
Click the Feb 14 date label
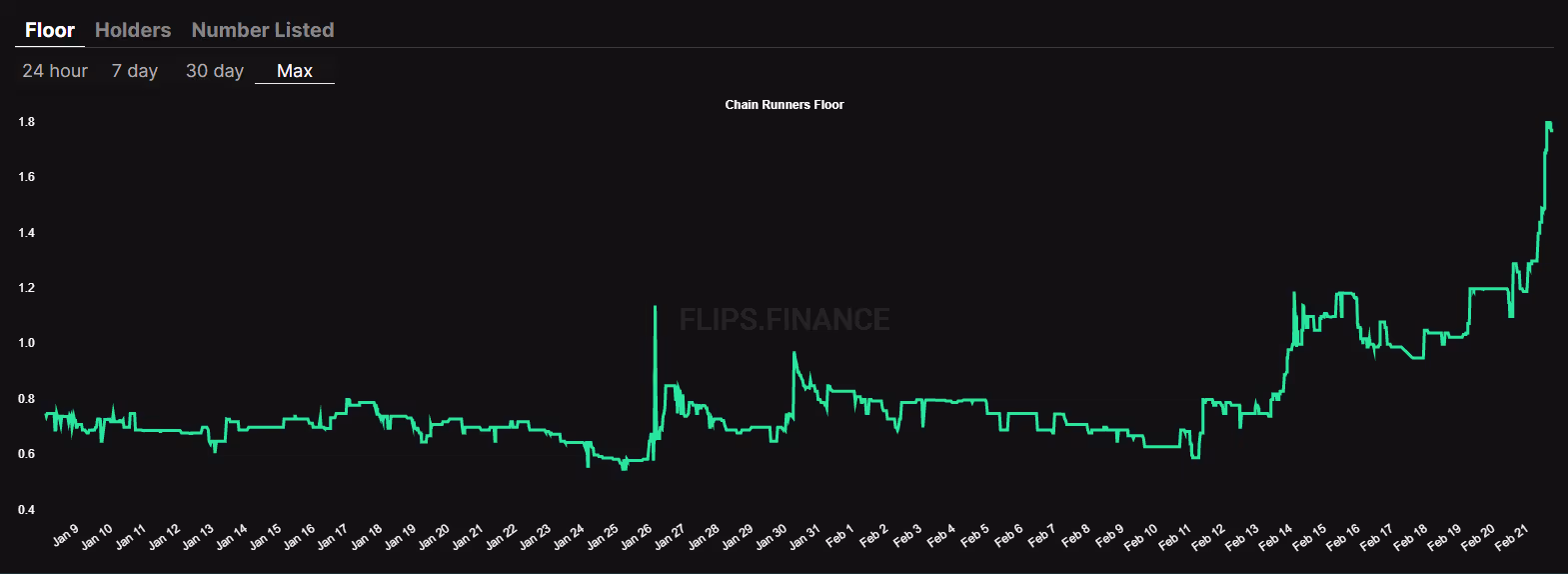point(1275,538)
